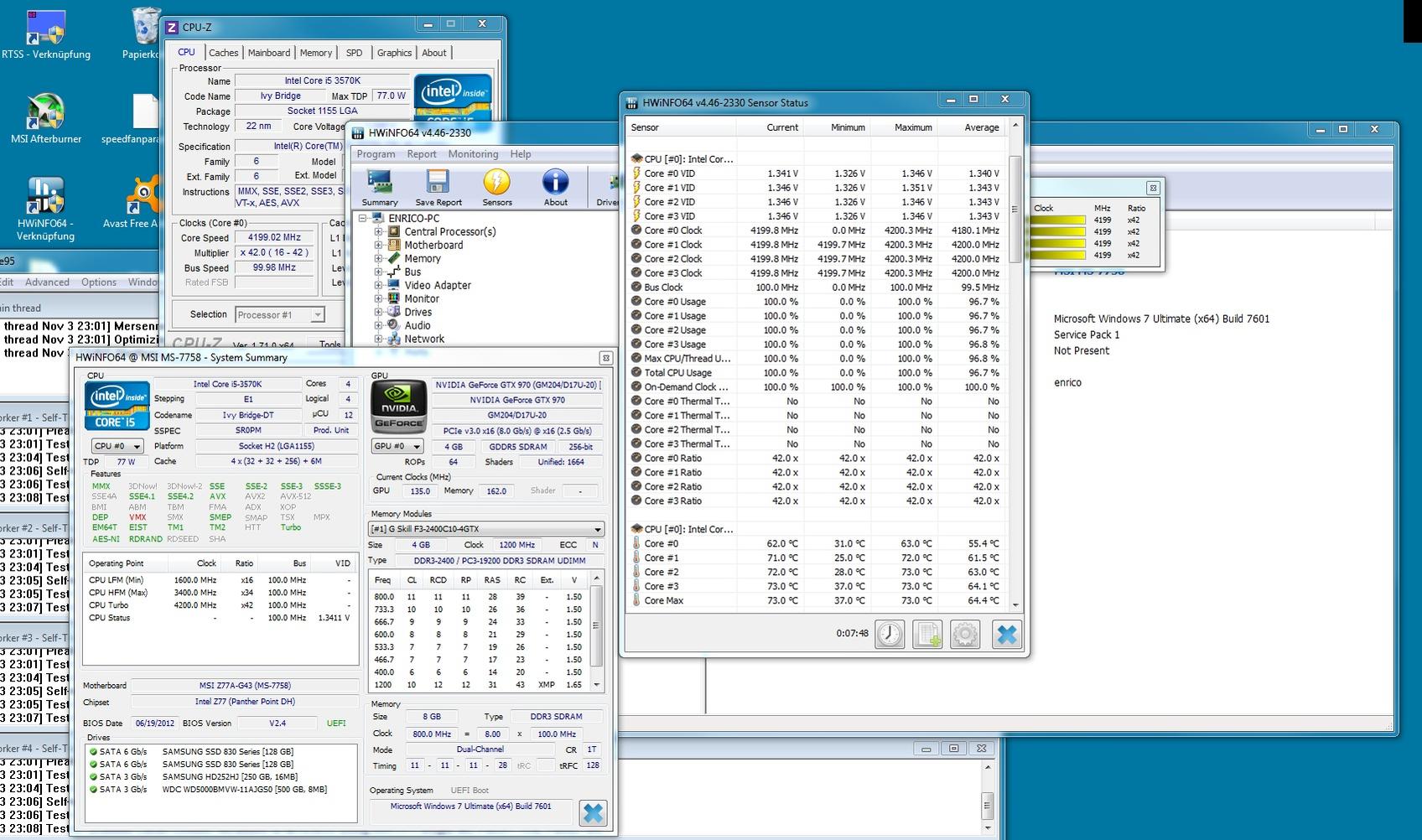Open the Options menu in Prime95
Screen dimensions: 1422x840
click(x=99, y=283)
